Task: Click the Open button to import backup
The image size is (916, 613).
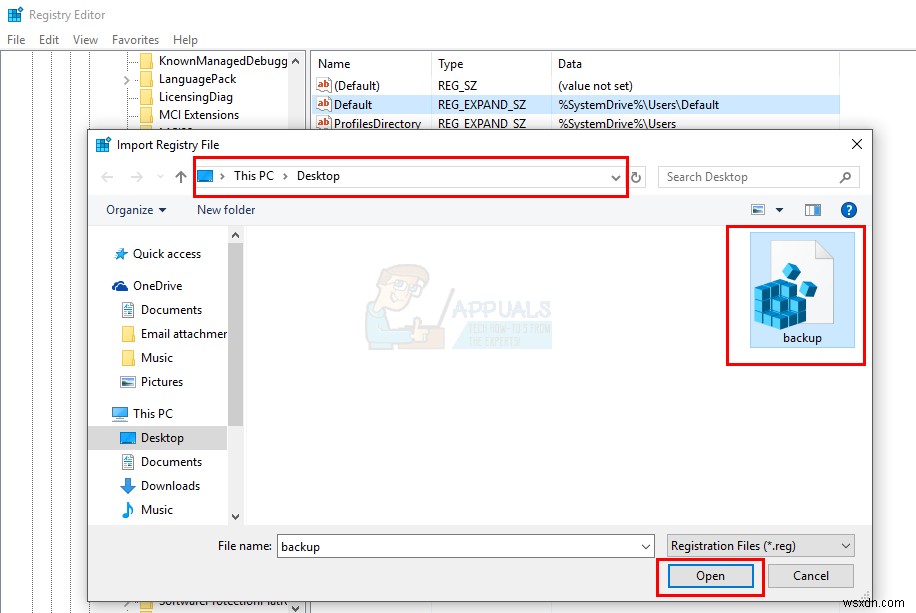Action: tap(710, 576)
